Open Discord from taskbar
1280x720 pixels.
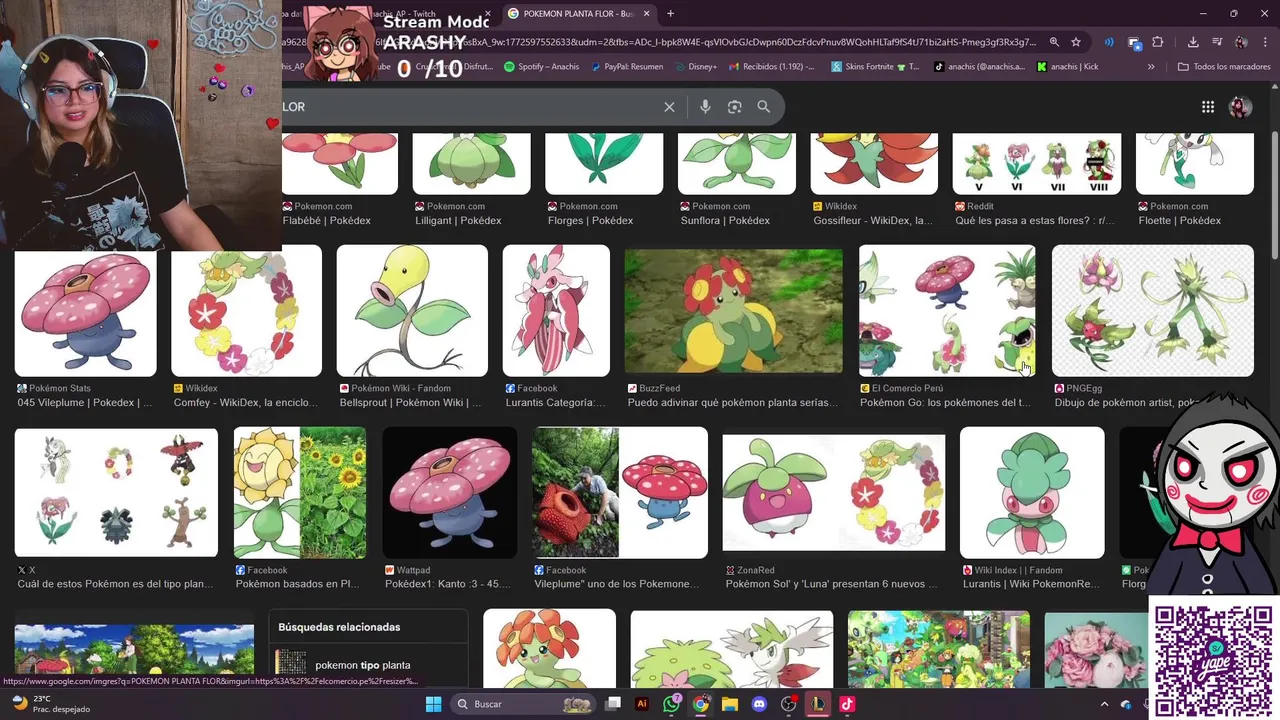tap(759, 704)
